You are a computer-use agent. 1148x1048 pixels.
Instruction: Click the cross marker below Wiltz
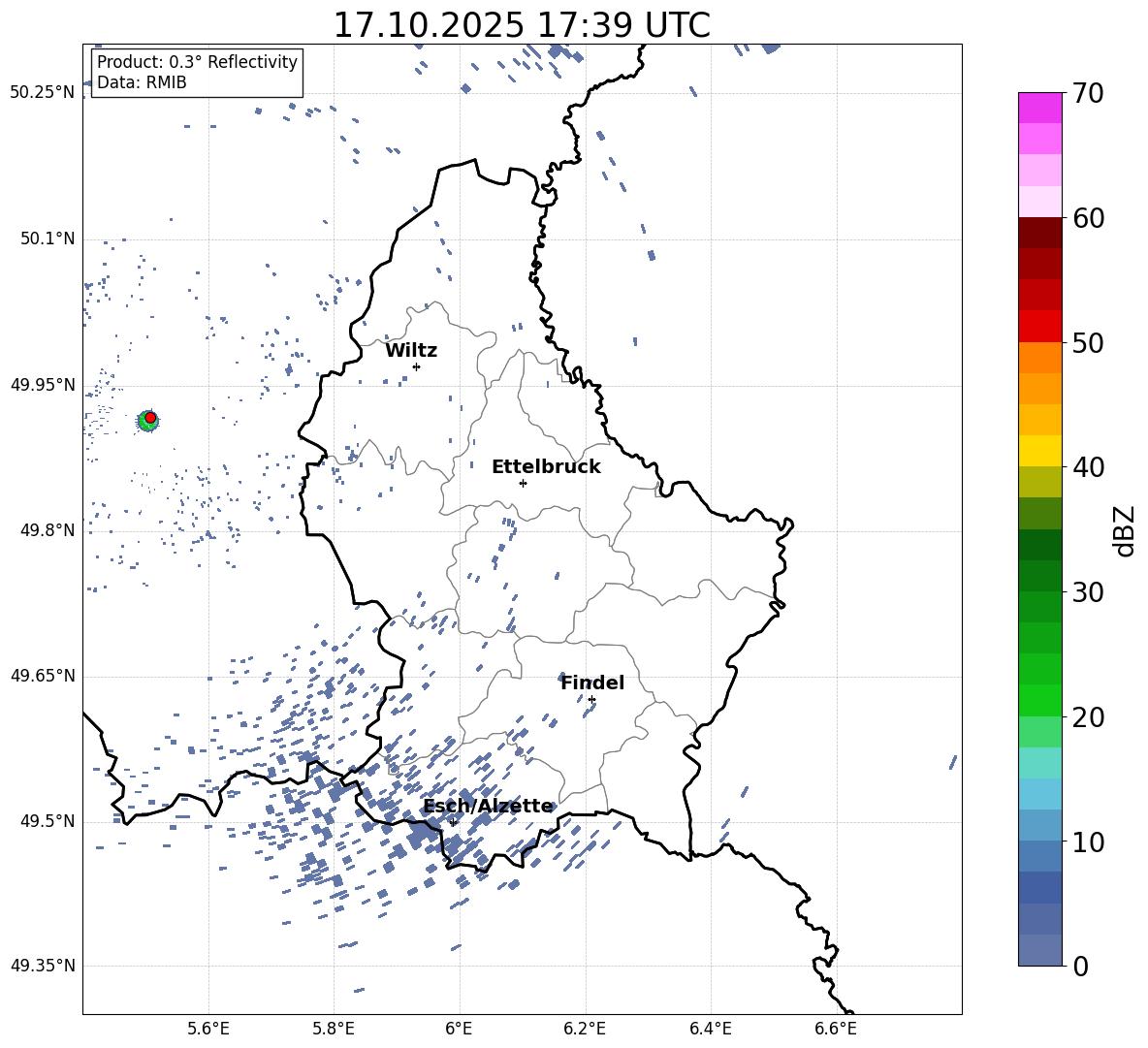coord(417,366)
